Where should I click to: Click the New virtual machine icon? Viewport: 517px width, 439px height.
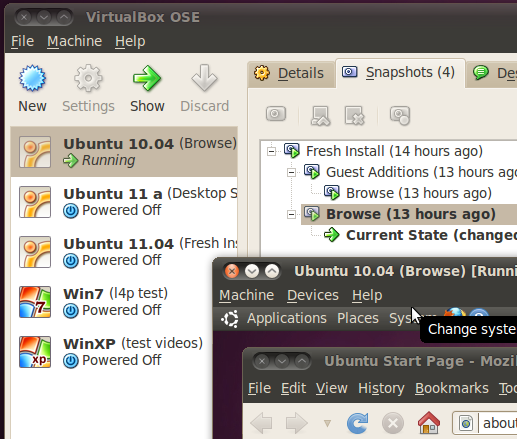click(x=32, y=78)
